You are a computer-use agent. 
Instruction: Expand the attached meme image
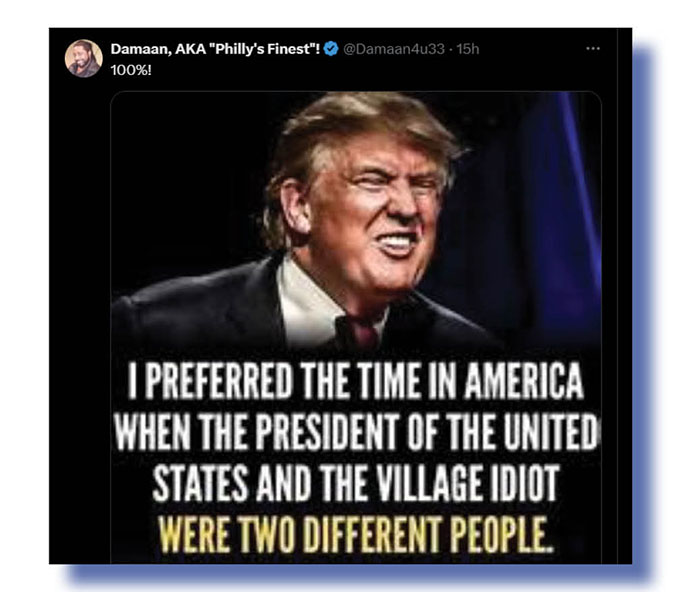tap(356, 327)
